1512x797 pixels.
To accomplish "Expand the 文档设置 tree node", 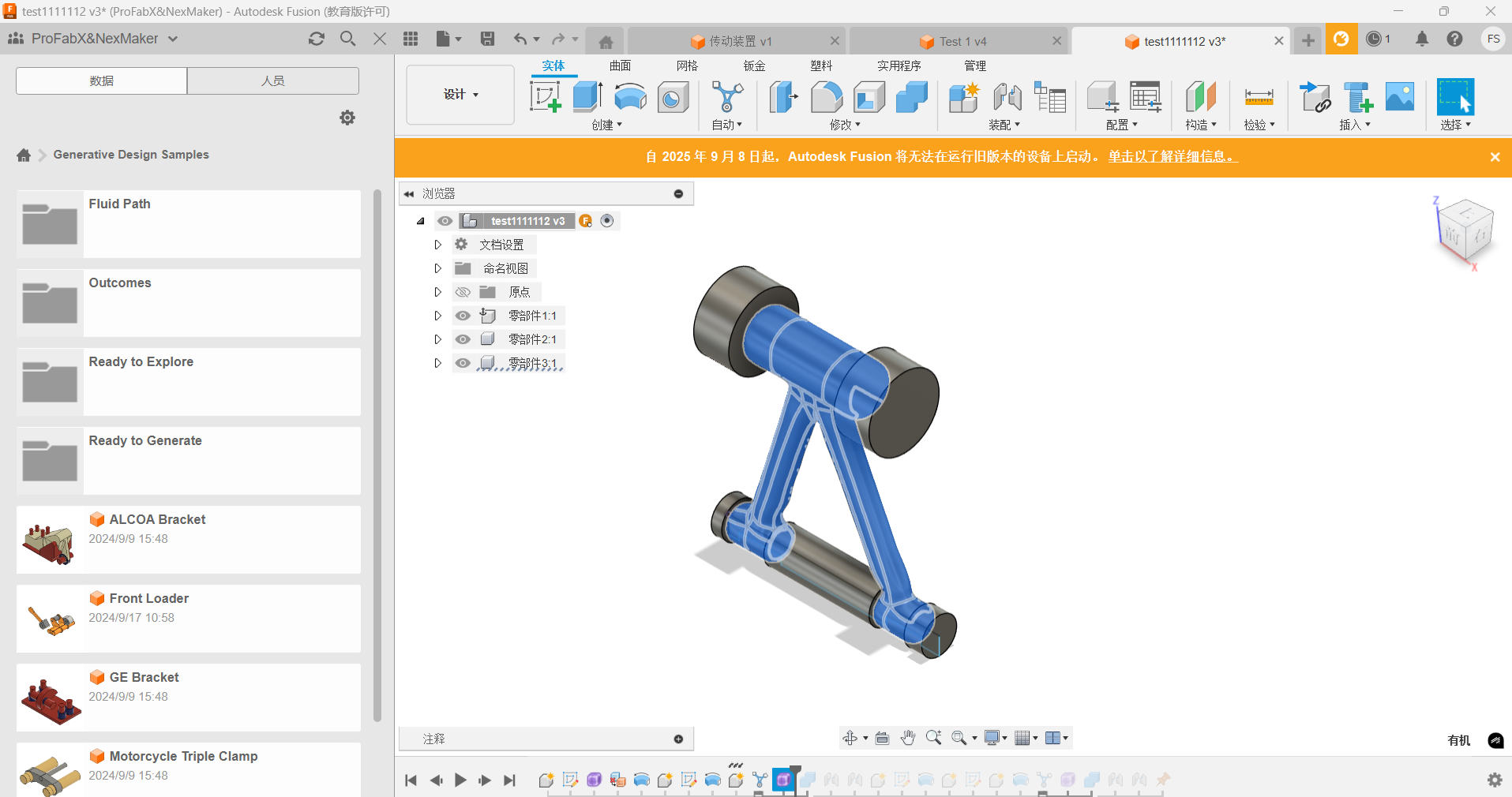I will point(437,245).
